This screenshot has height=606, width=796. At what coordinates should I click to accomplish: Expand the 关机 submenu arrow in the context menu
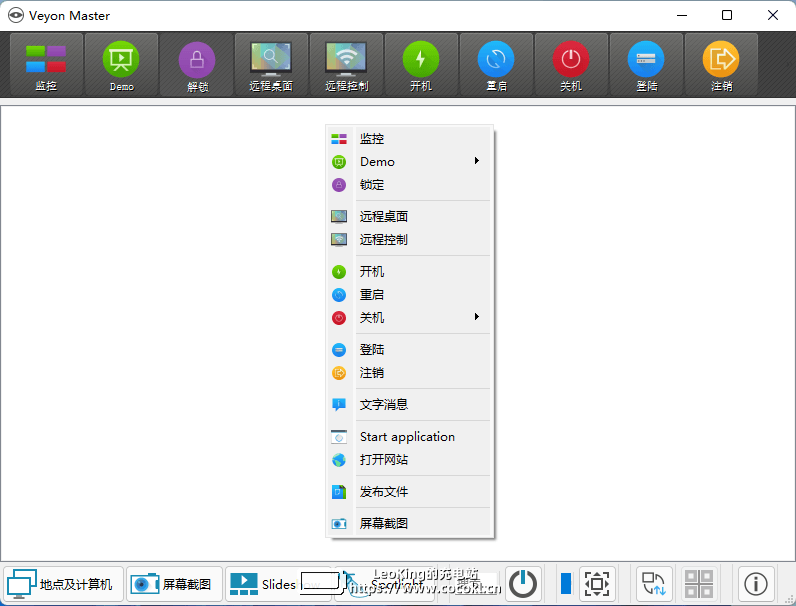[477, 317]
